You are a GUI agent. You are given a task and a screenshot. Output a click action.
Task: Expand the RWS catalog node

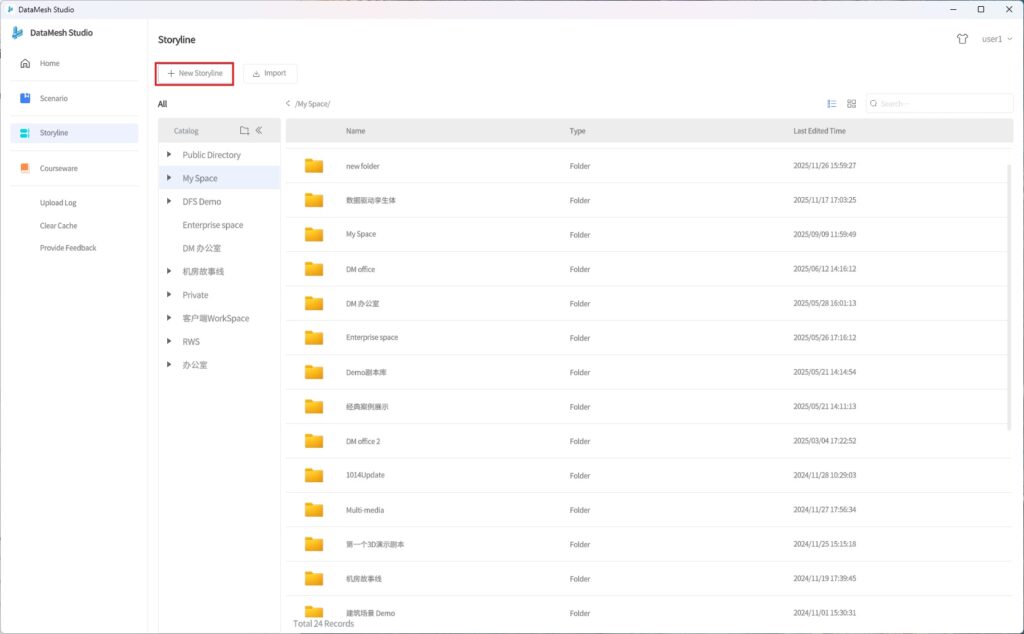(169, 342)
